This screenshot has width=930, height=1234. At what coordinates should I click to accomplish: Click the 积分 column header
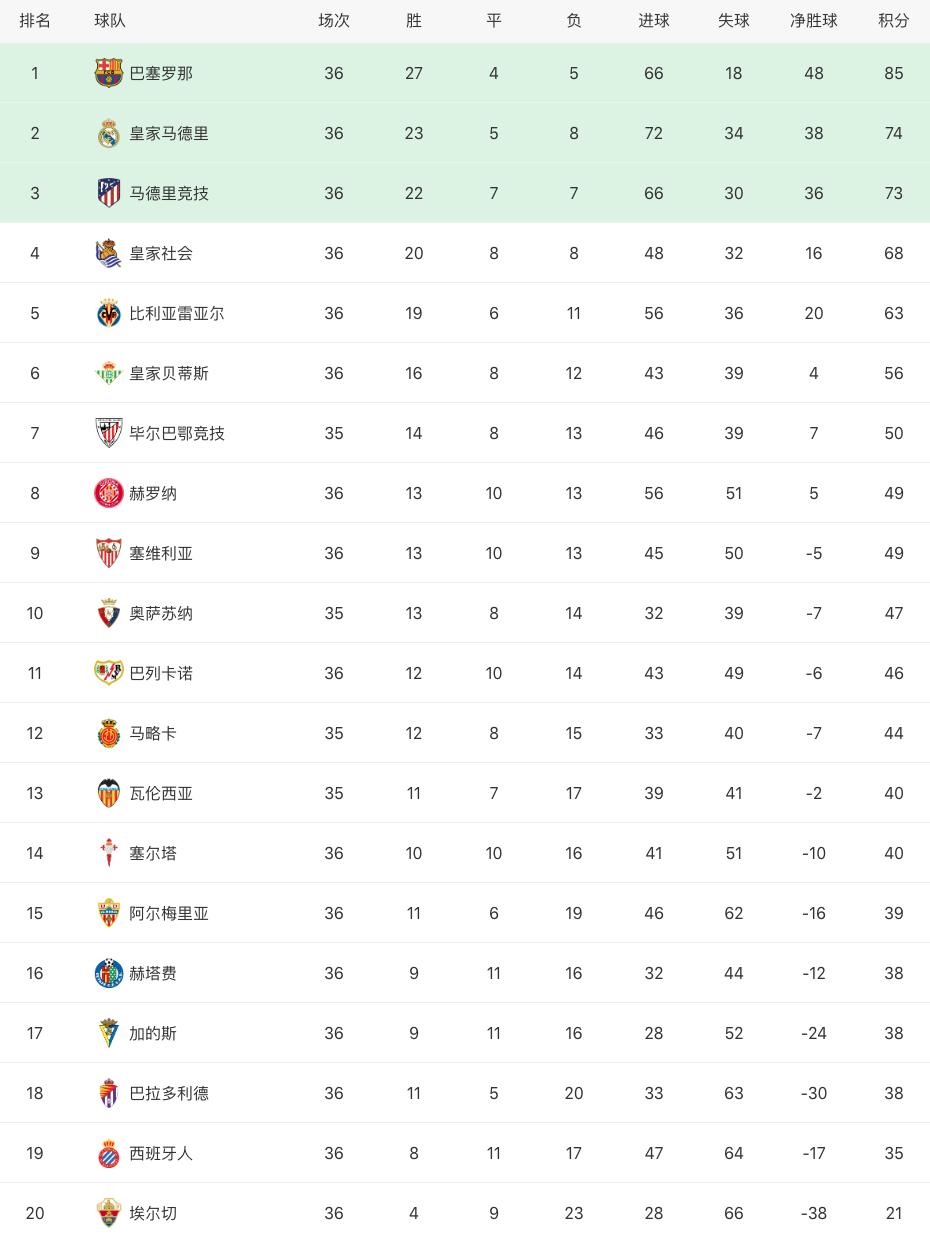[x=893, y=21]
